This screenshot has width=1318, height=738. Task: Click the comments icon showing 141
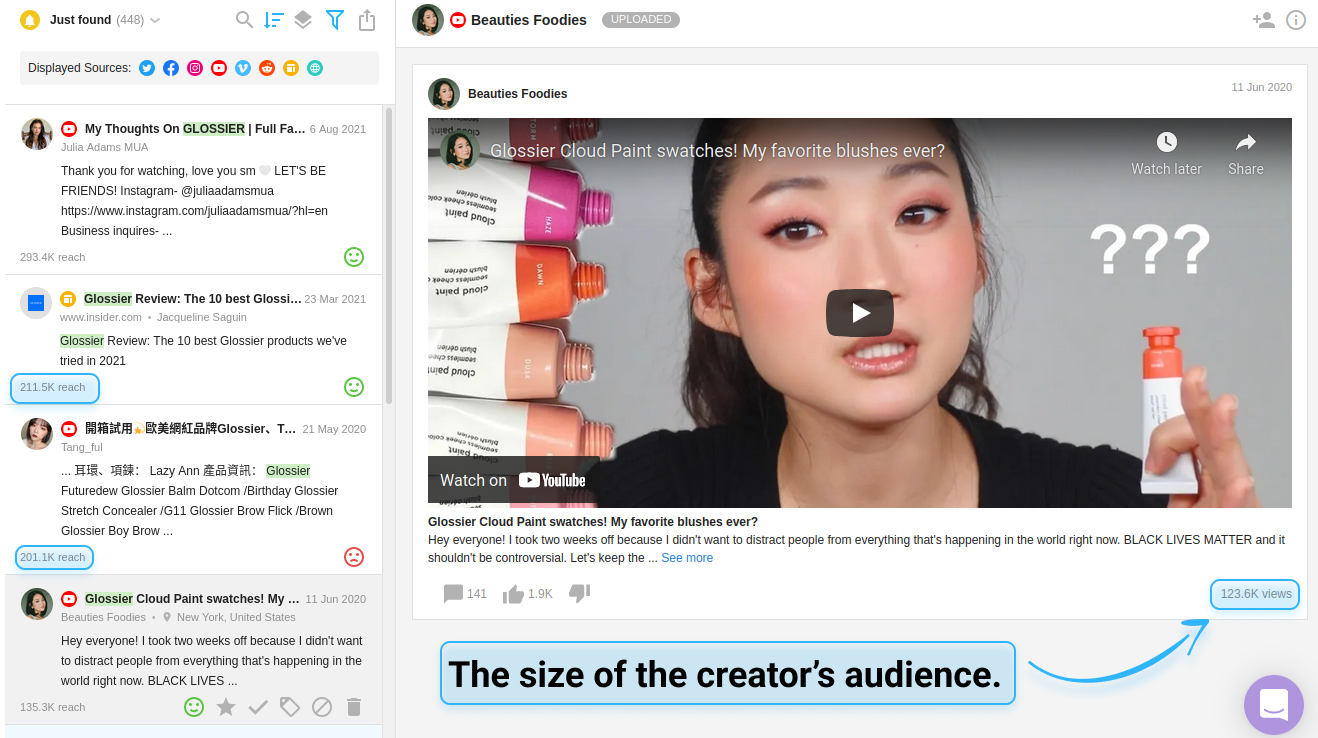(x=453, y=594)
